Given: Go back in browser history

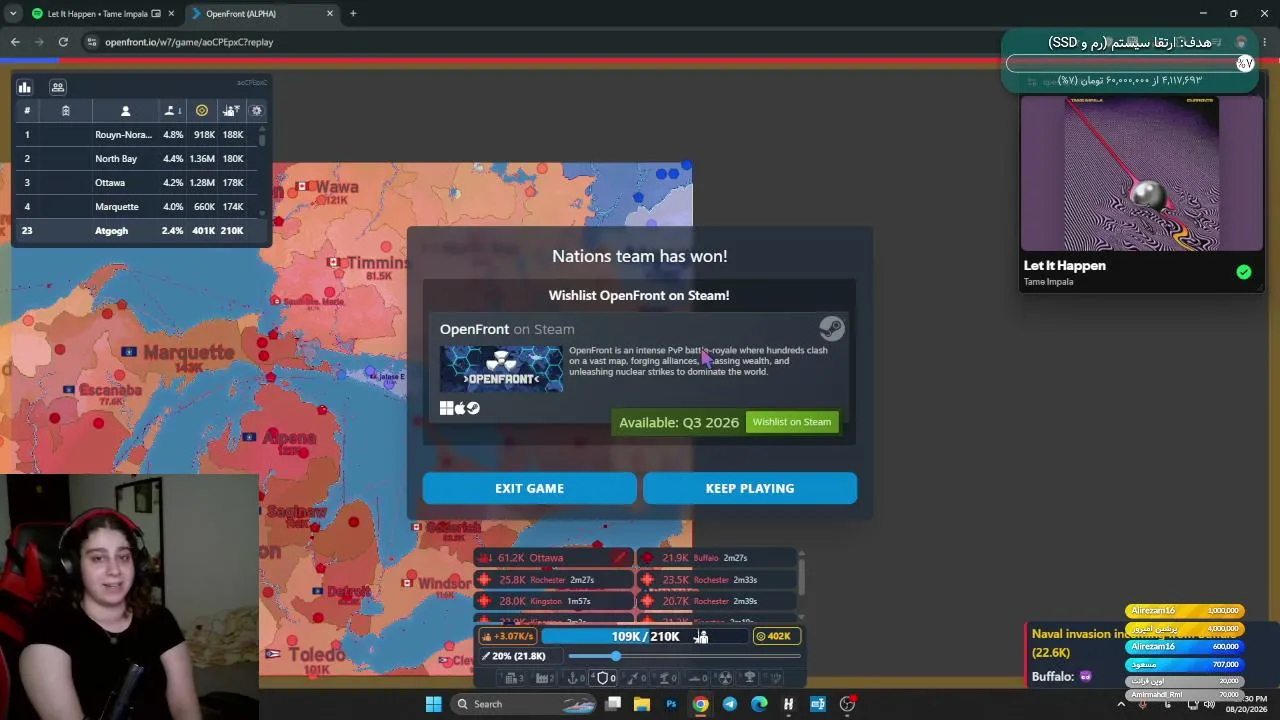Looking at the screenshot, I should click(15, 42).
